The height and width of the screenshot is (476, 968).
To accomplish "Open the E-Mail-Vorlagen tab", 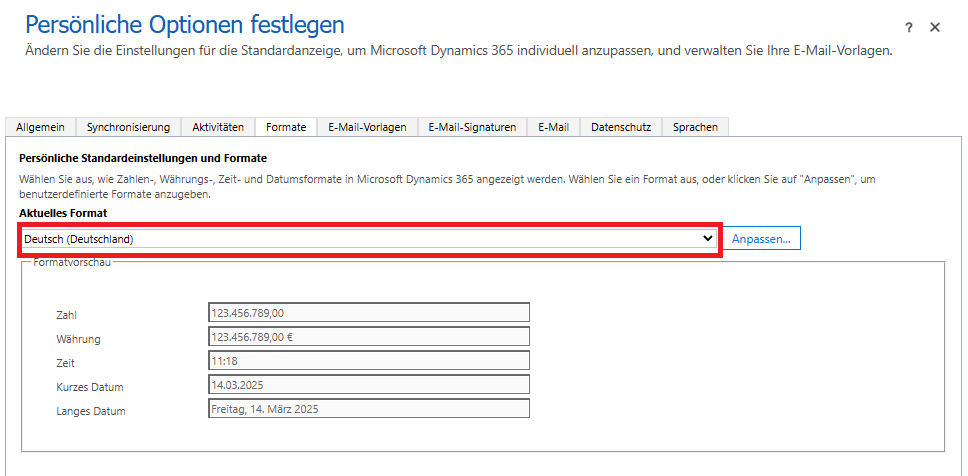I will coord(367,127).
